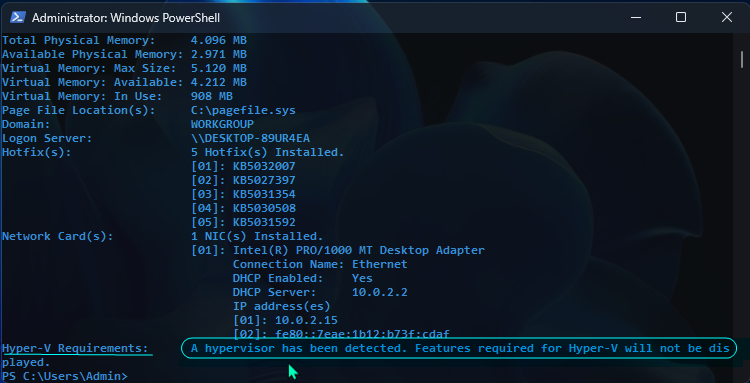Select the path 'C:\pagefile.sys'
The width and height of the screenshot is (750, 383).
(243, 110)
